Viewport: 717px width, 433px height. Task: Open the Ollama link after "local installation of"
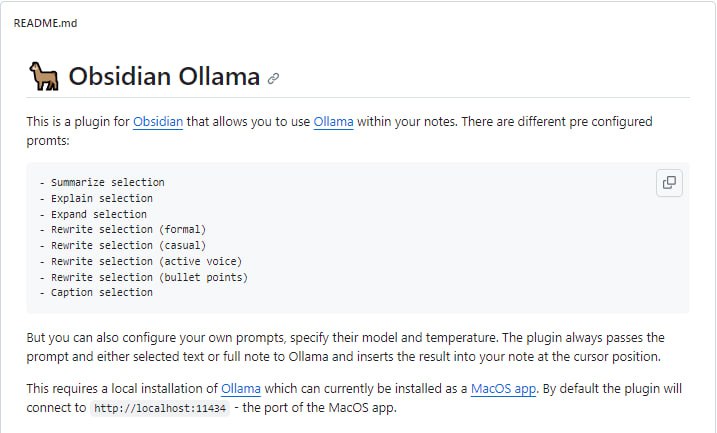point(240,388)
